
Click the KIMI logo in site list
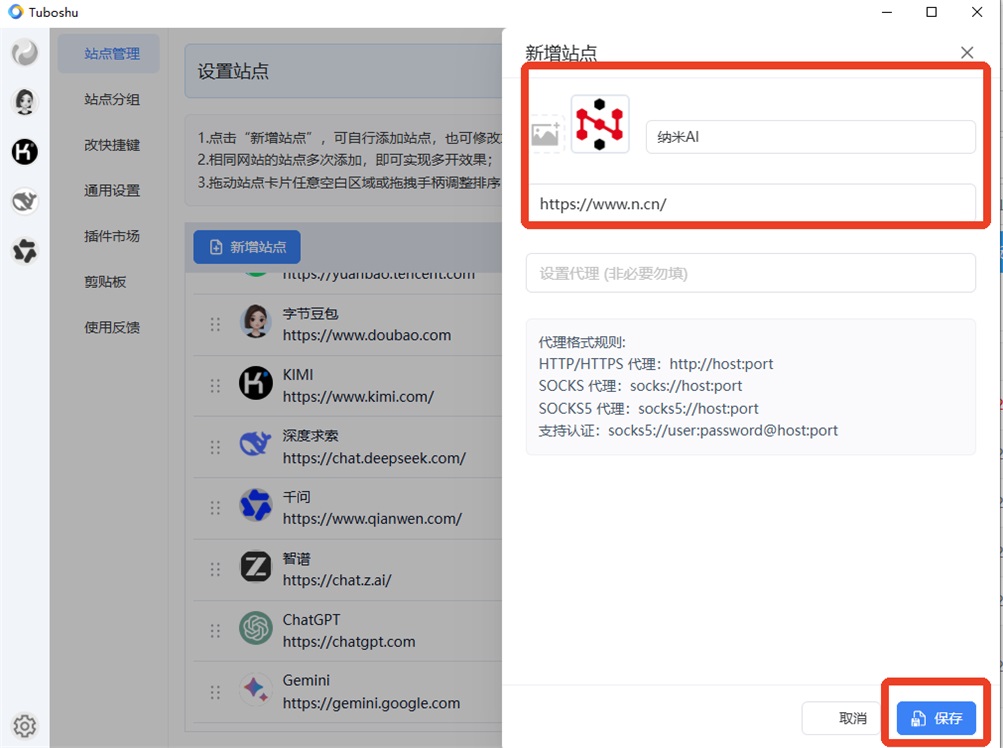pyautogui.click(x=256, y=383)
